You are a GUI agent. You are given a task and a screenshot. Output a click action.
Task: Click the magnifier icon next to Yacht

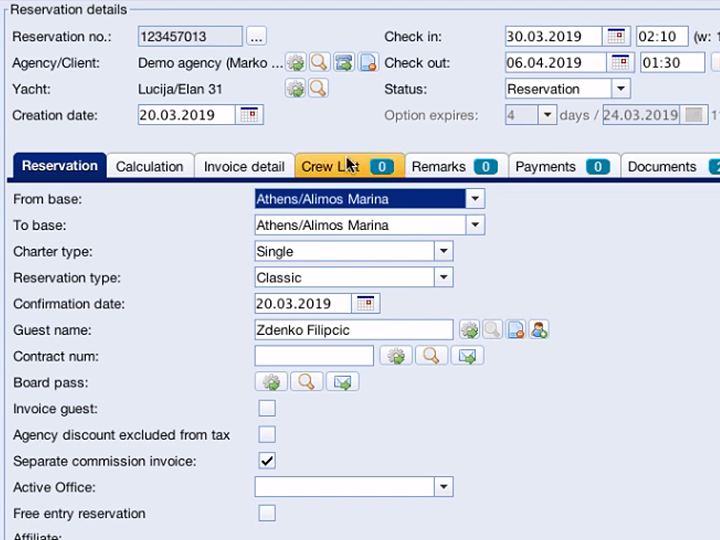coord(318,88)
